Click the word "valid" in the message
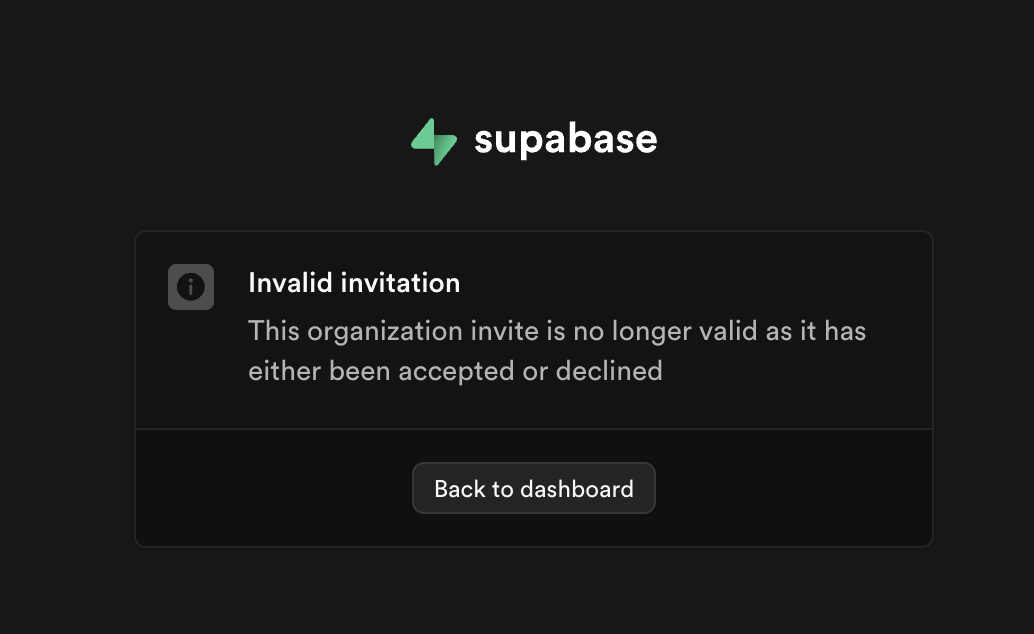1034x634 pixels. coord(726,331)
